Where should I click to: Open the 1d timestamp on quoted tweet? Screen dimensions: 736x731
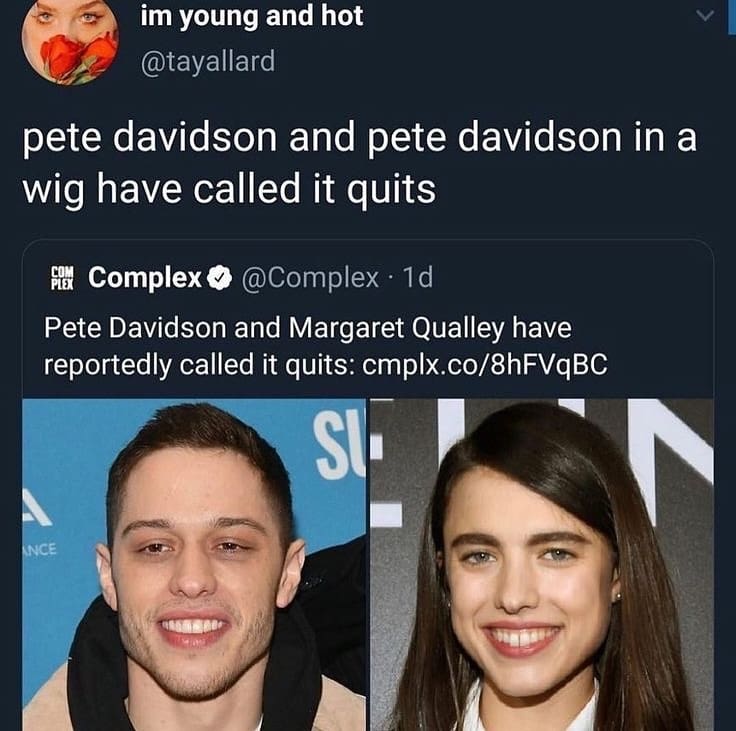pos(418,277)
